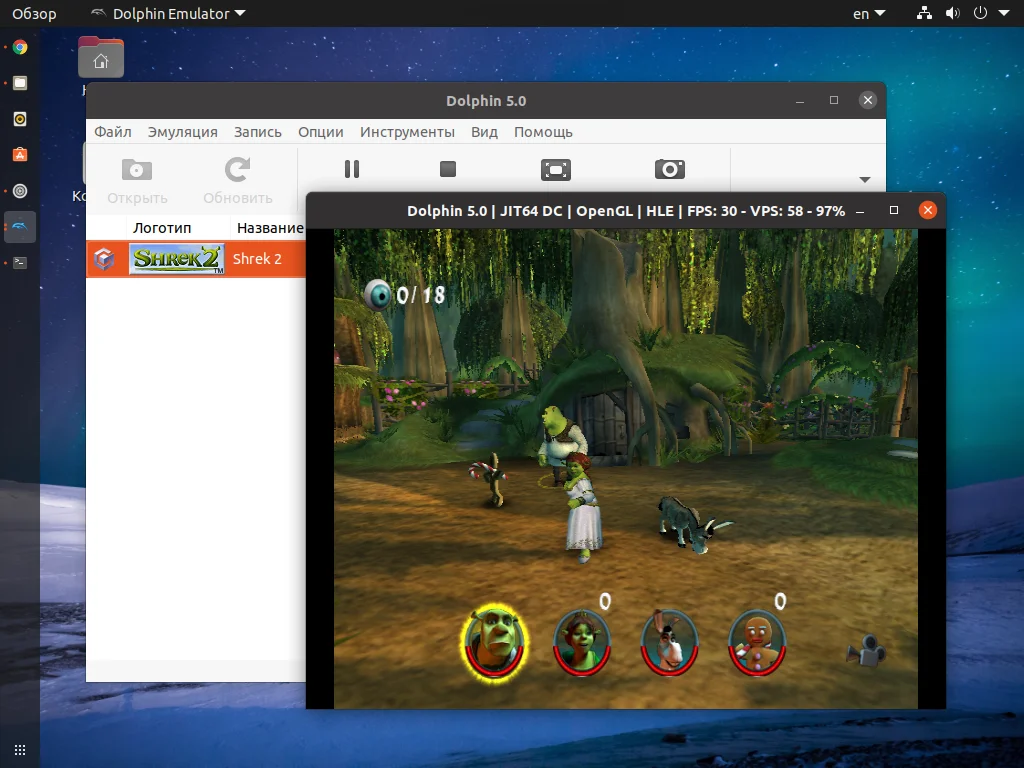Screen dimensions: 1024x768
Task: Sort game list by Логотип column
Action: (x=162, y=228)
